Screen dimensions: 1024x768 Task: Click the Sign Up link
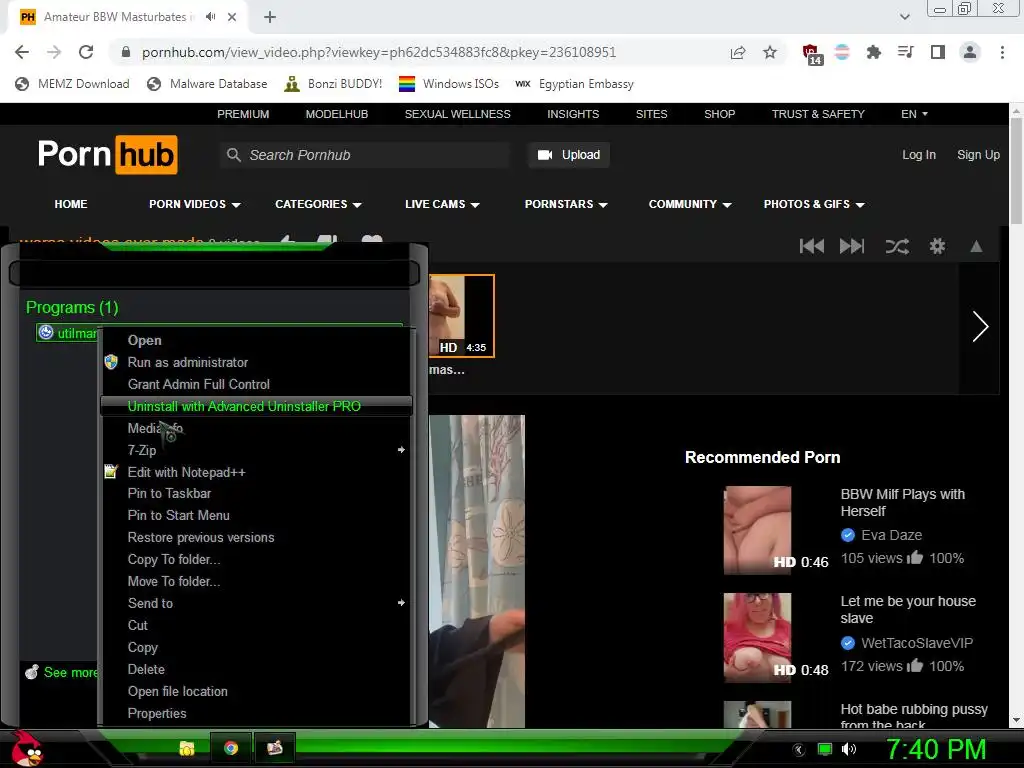978,155
